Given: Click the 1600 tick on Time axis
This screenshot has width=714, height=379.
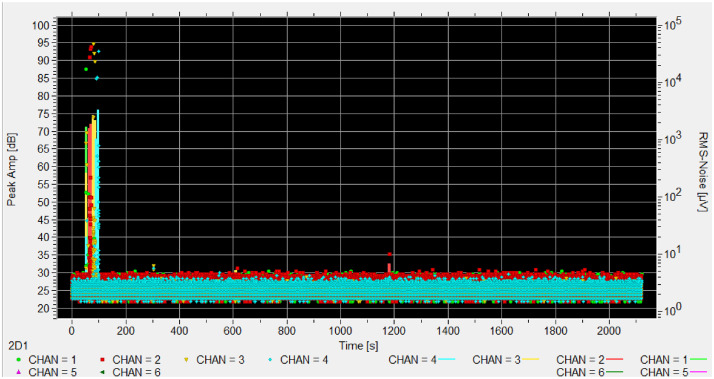Looking at the screenshot, I should pos(501,331).
